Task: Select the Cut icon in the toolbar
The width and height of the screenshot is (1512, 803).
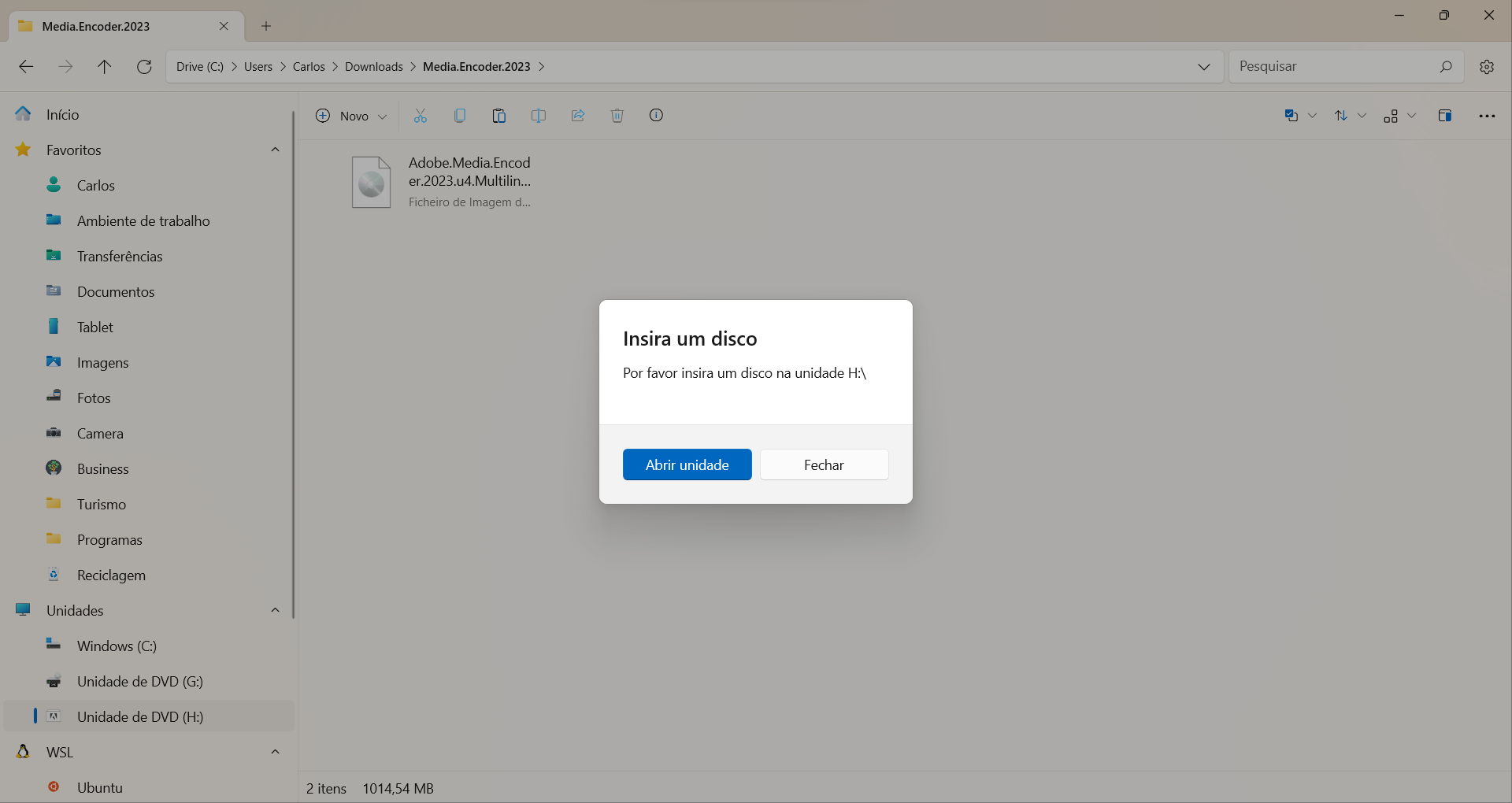Action: (x=420, y=115)
